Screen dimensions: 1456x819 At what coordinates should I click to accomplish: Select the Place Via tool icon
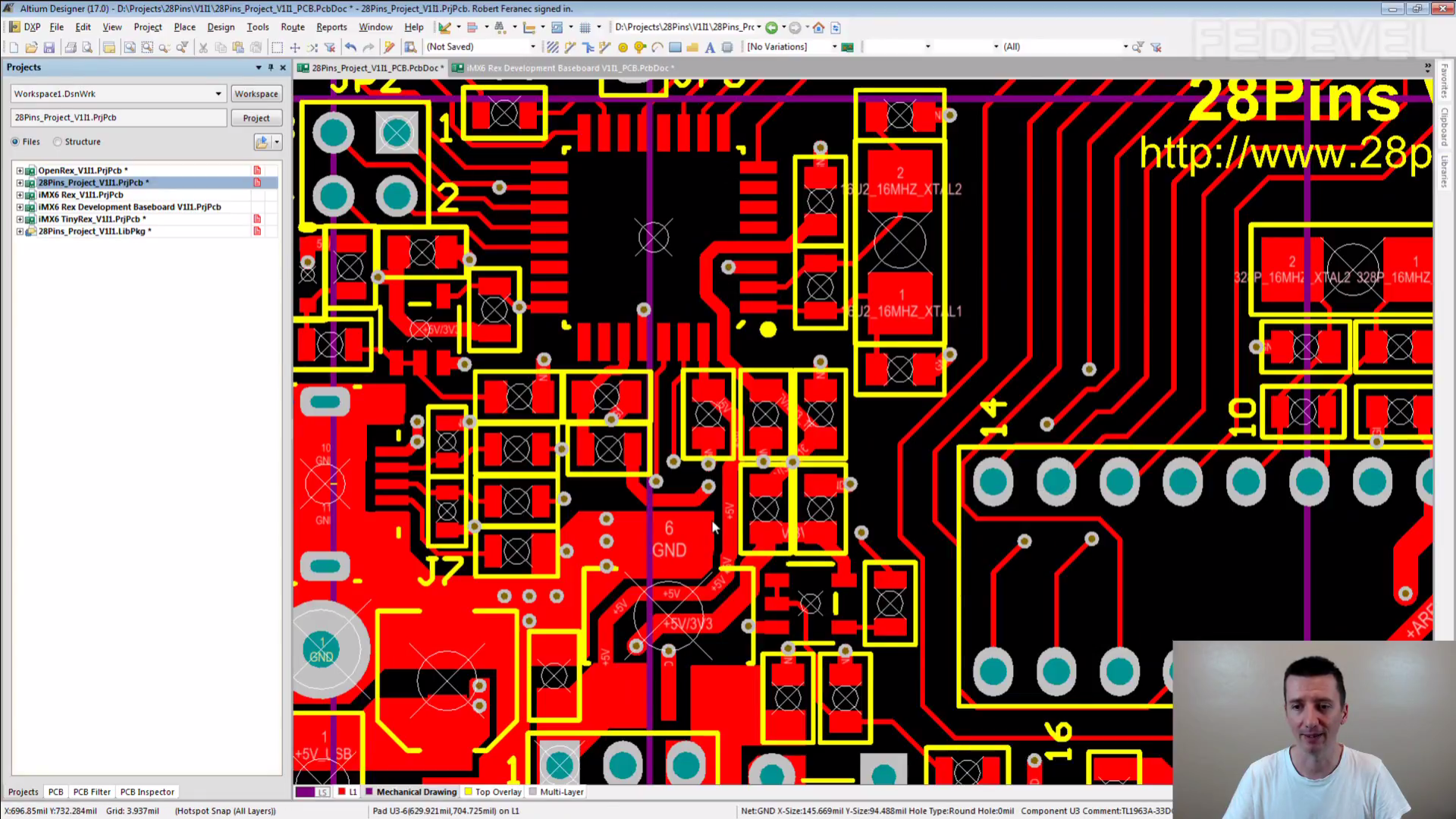click(x=639, y=47)
